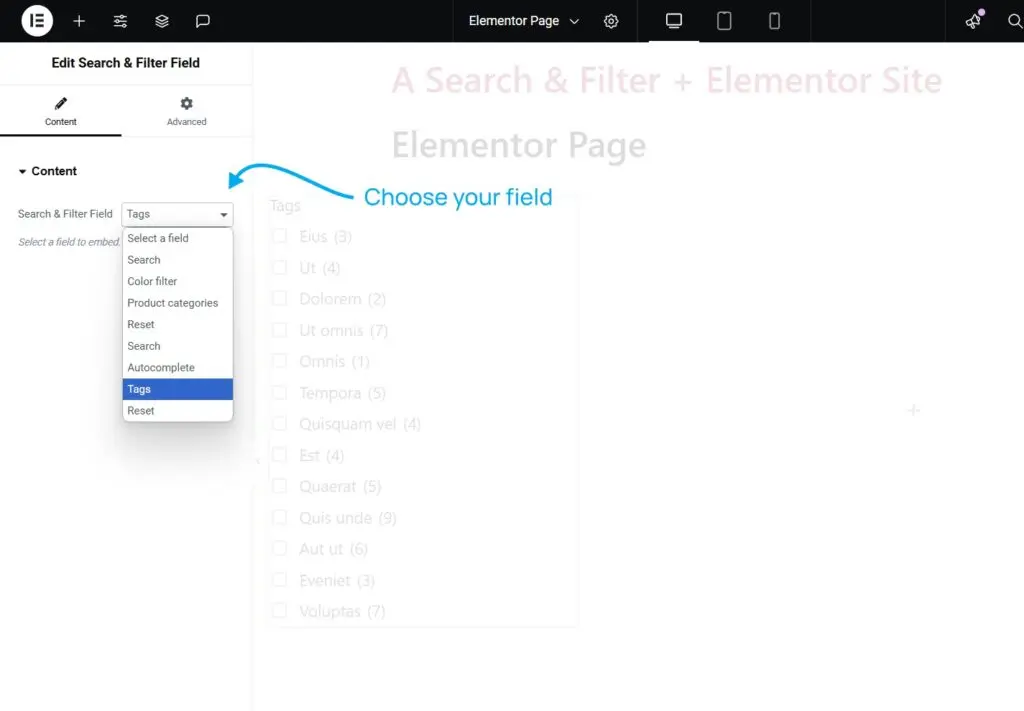Collapse the Content section
Screen dimensions: 1024x711
(48, 171)
